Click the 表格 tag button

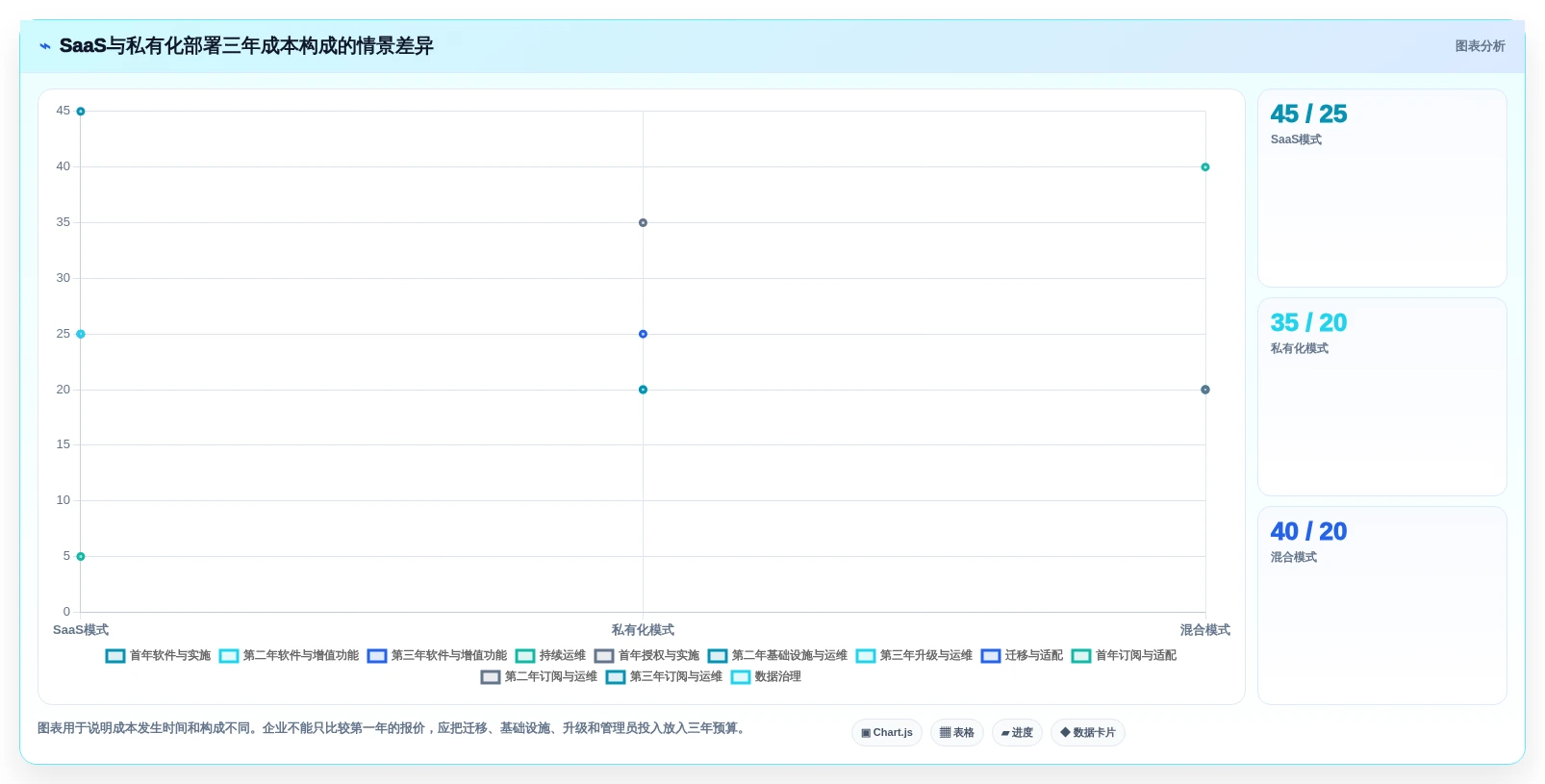point(956,732)
